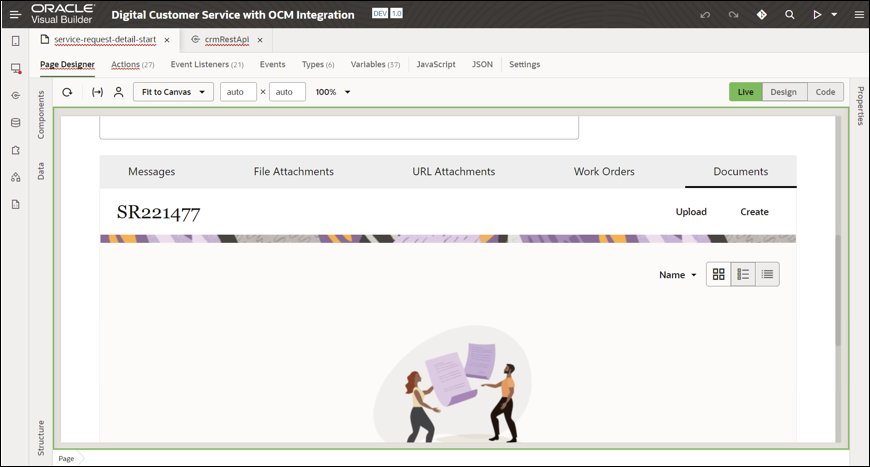The image size is (870, 467).
Task: Expand the Data side panel
Action: pos(41,171)
